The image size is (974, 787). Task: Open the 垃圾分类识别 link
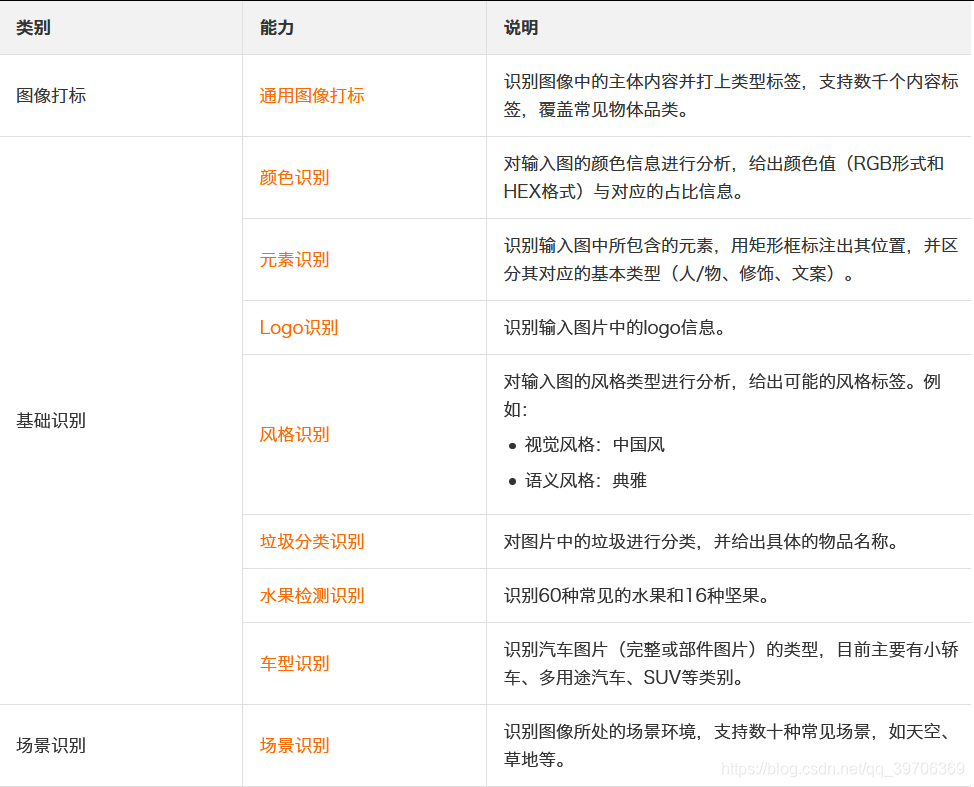(x=312, y=541)
